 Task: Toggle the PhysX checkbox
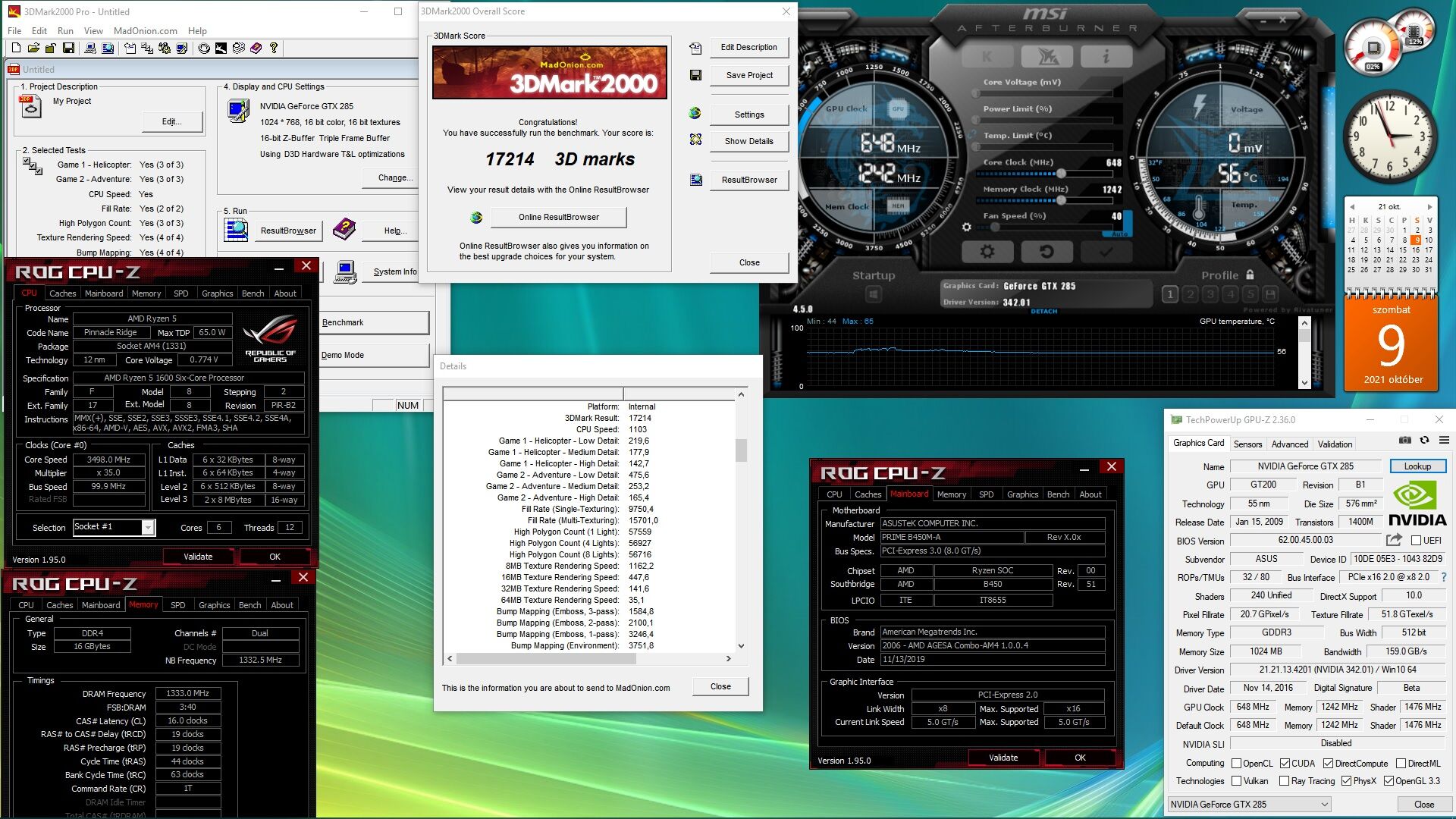tap(1346, 781)
